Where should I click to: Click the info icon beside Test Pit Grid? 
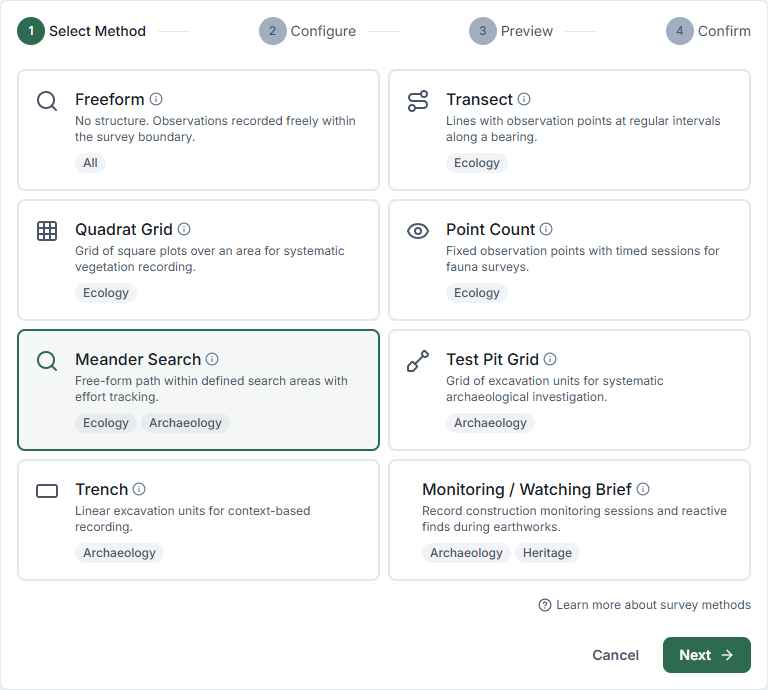pos(550,359)
